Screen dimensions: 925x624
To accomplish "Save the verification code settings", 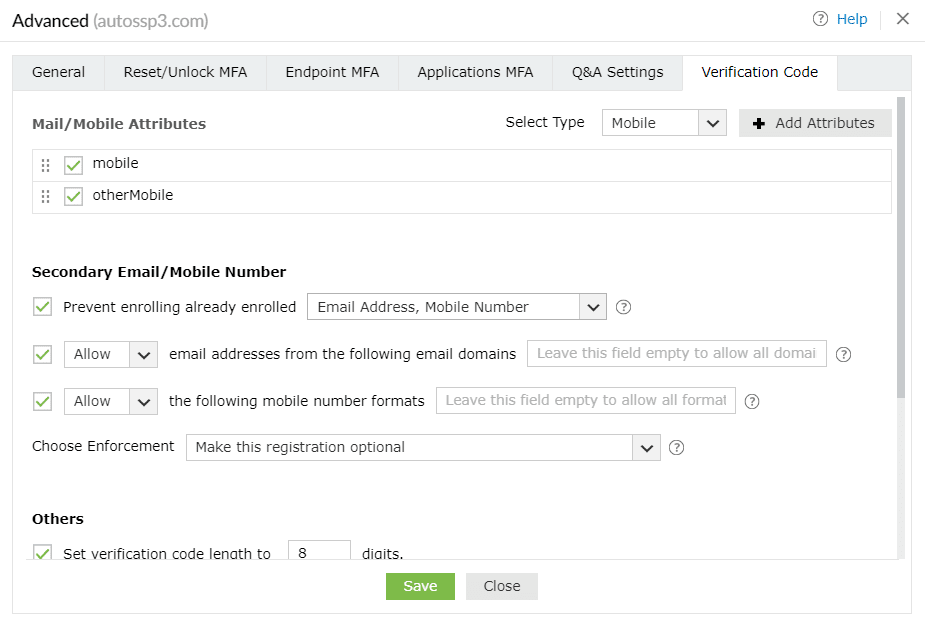I will point(420,586).
